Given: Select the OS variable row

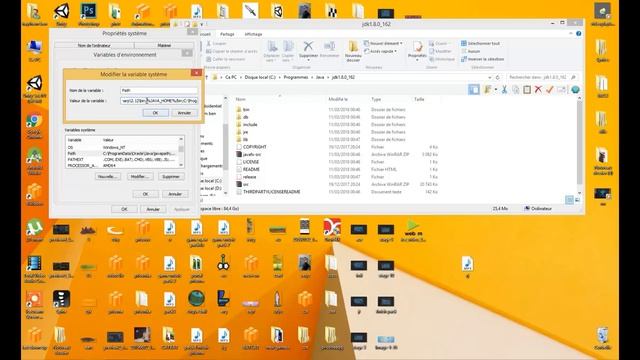Looking at the screenshot, I should (x=122, y=147).
